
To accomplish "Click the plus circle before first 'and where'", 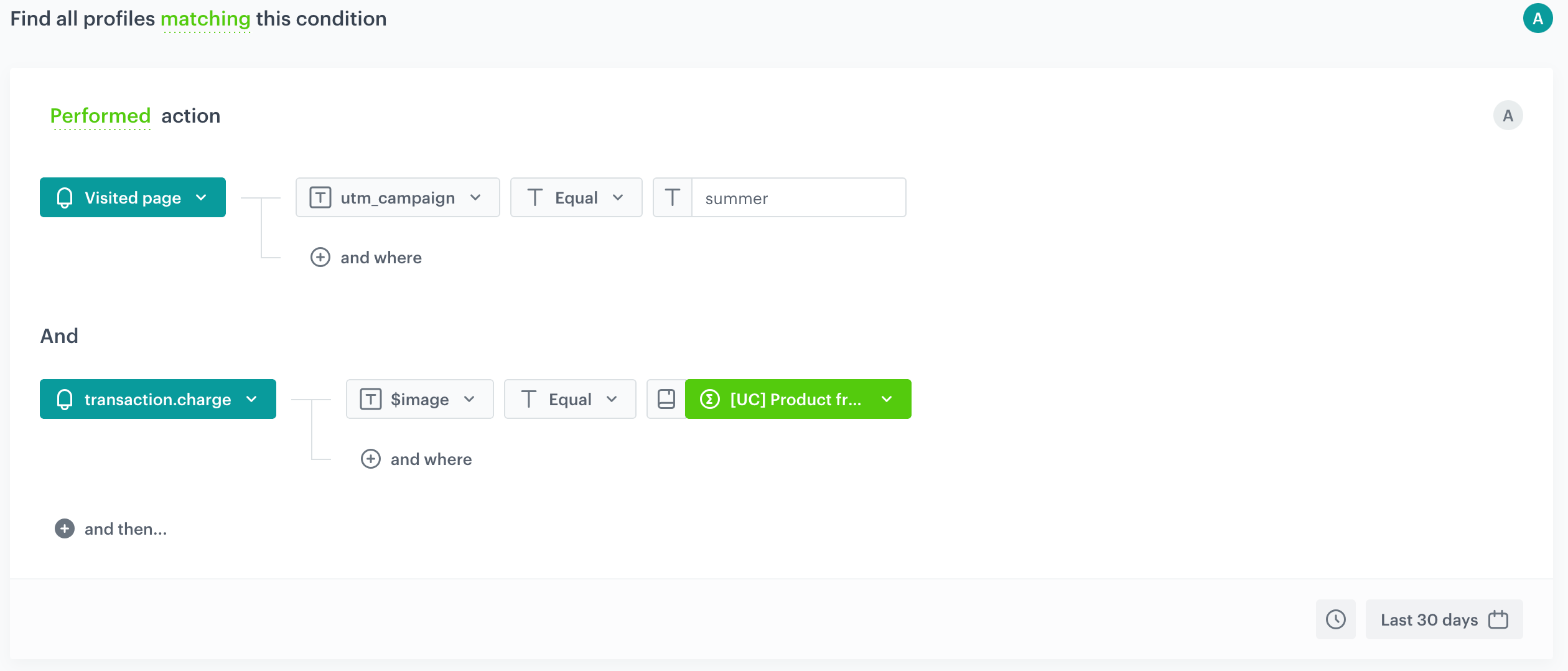I will pyautogui.click(x=320, y=257).
